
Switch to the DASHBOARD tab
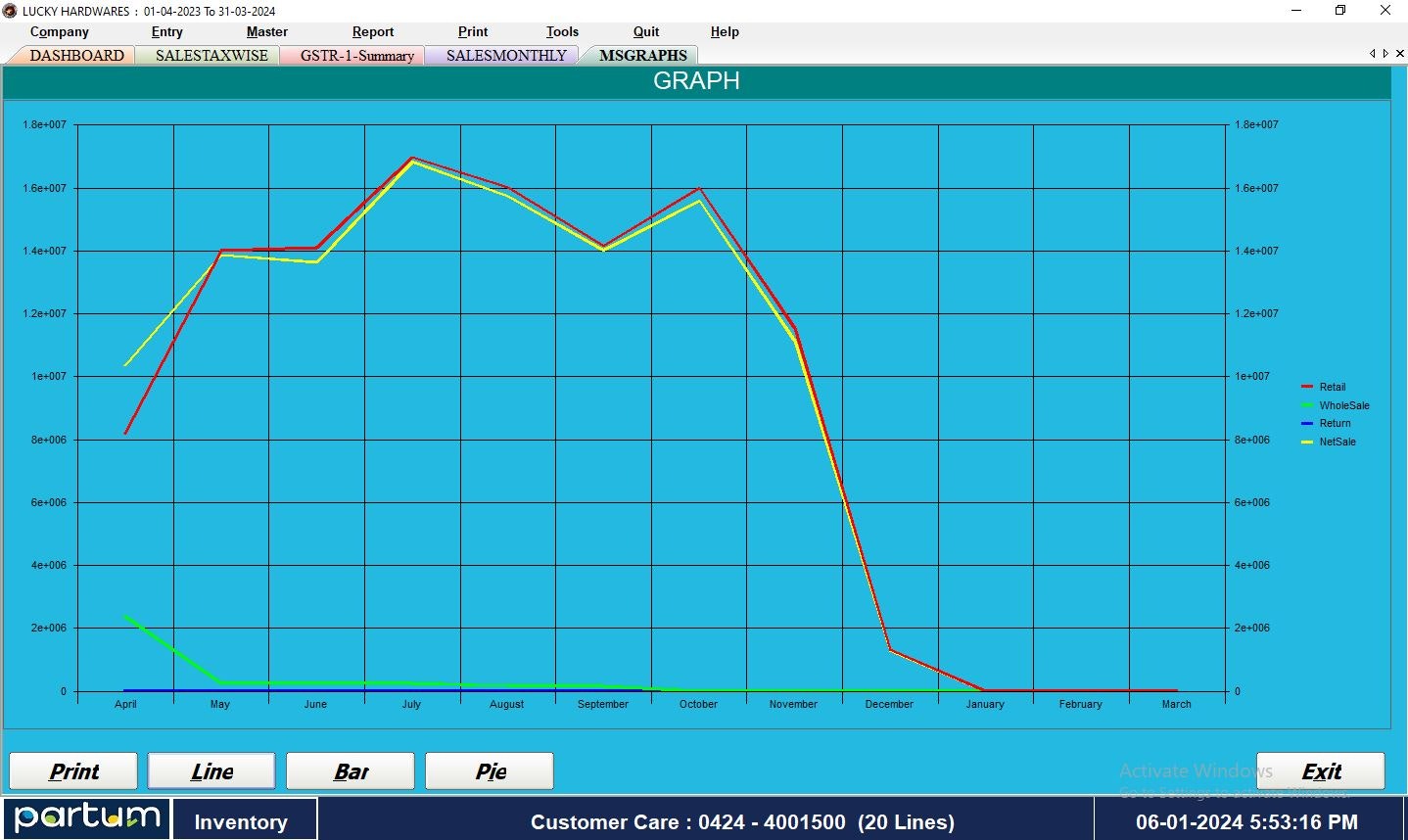[x=76, y=55]
